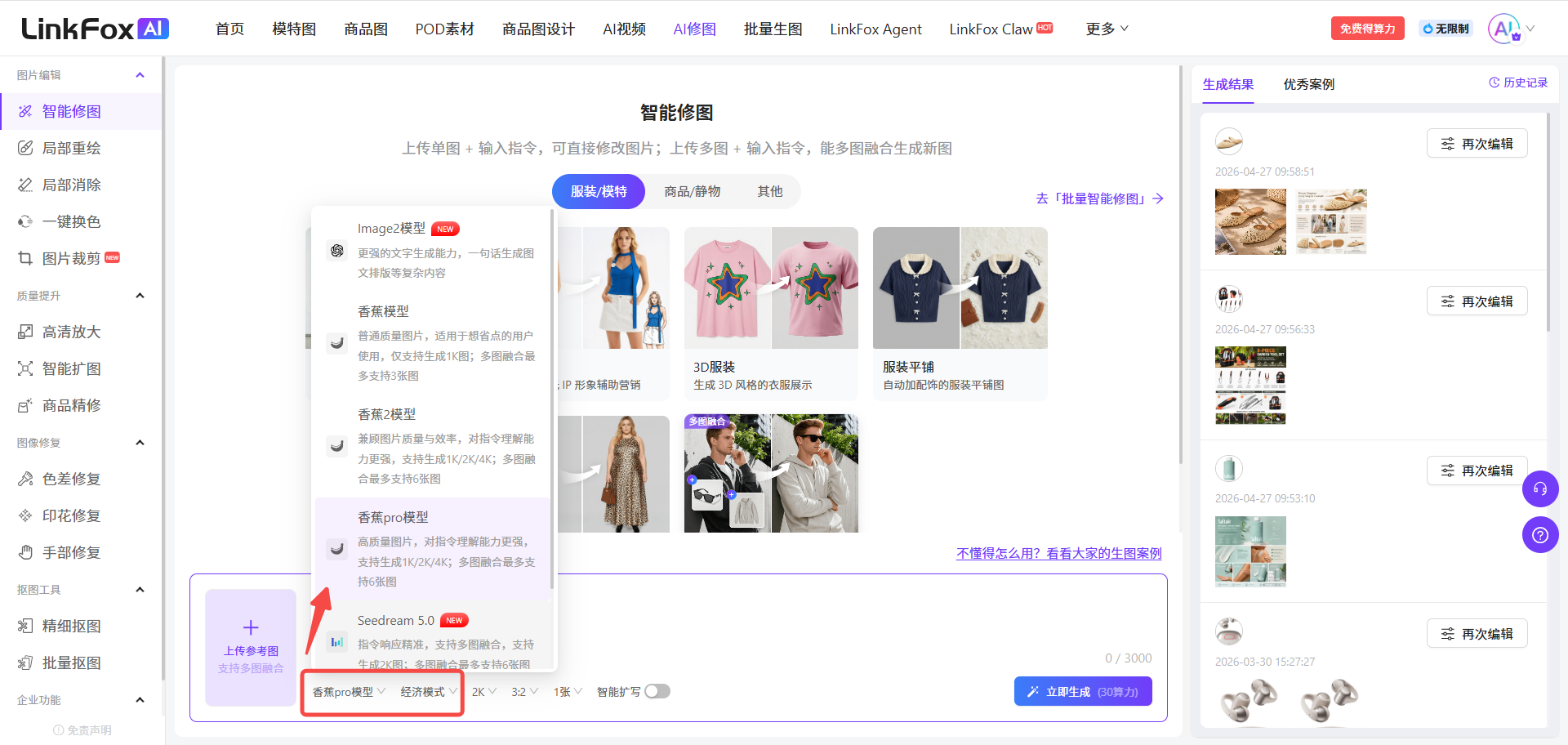This screenshot has width=1568, height=745.
Task: Select 图片裁剪 crop icon
Action: point(25,258)
